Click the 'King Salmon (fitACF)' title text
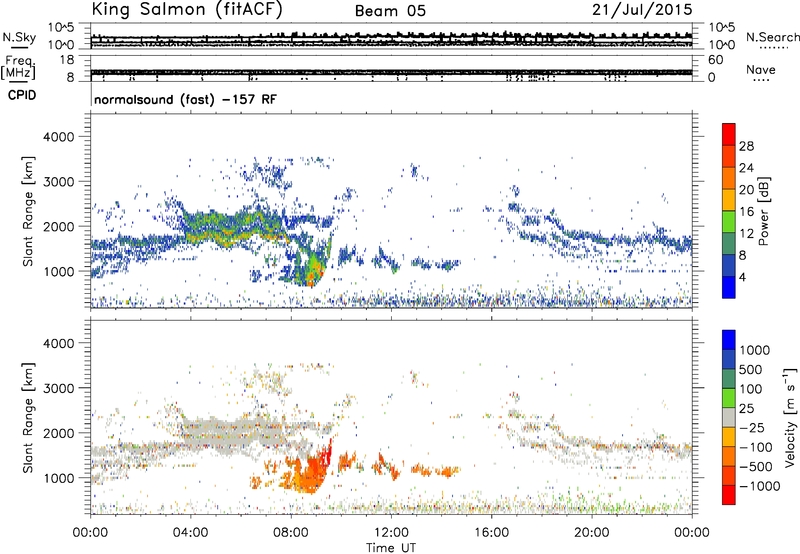This screenshot has height=554, width=800. (187, 10)
